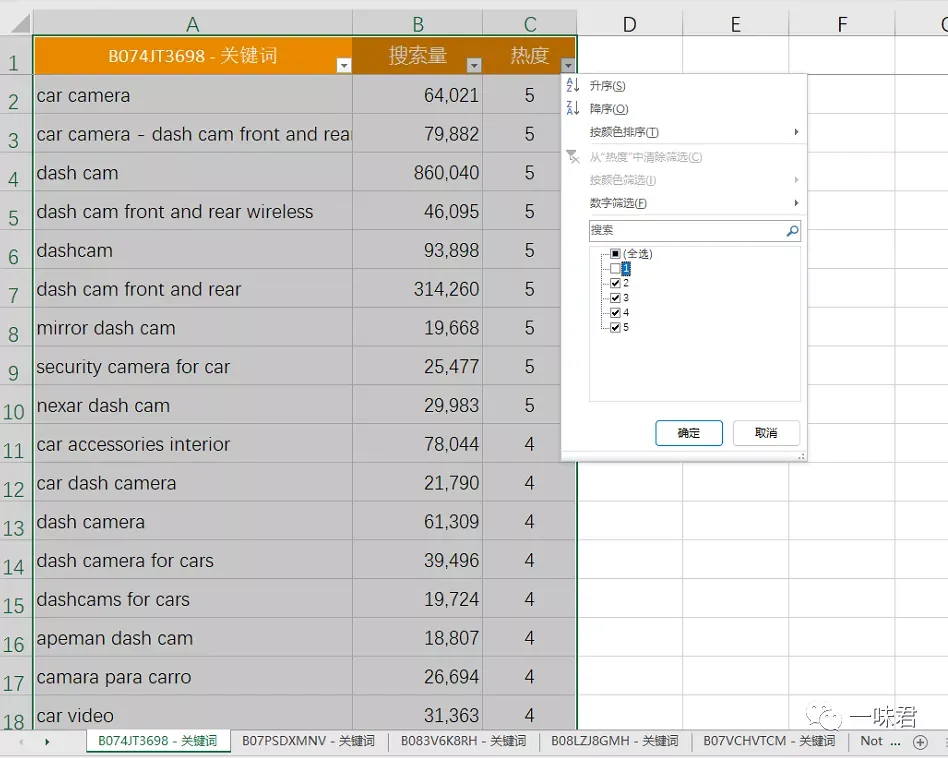
Task: Click the 取消 button
Action: (x=766, y=433)
